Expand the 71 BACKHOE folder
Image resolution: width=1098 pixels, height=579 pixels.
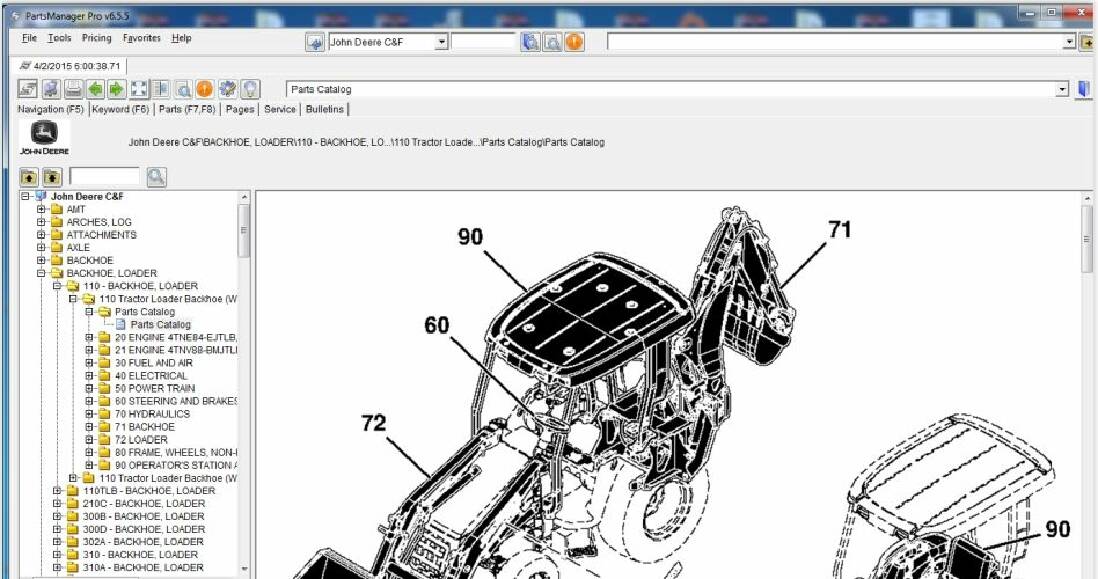(x=90, y=426)
